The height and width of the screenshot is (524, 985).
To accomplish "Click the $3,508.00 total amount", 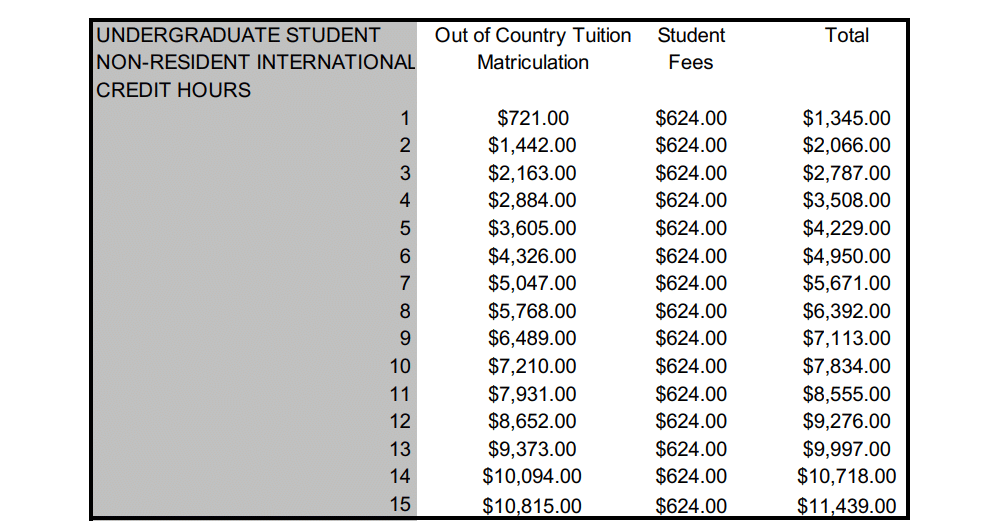I will tap(847, 200).
